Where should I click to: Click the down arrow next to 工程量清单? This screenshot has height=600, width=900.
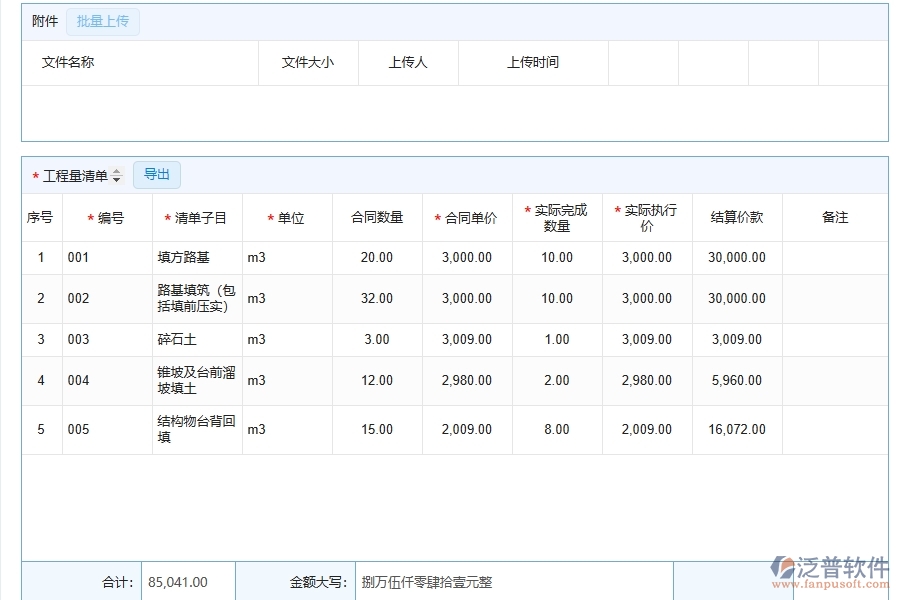tap(117, 178)
